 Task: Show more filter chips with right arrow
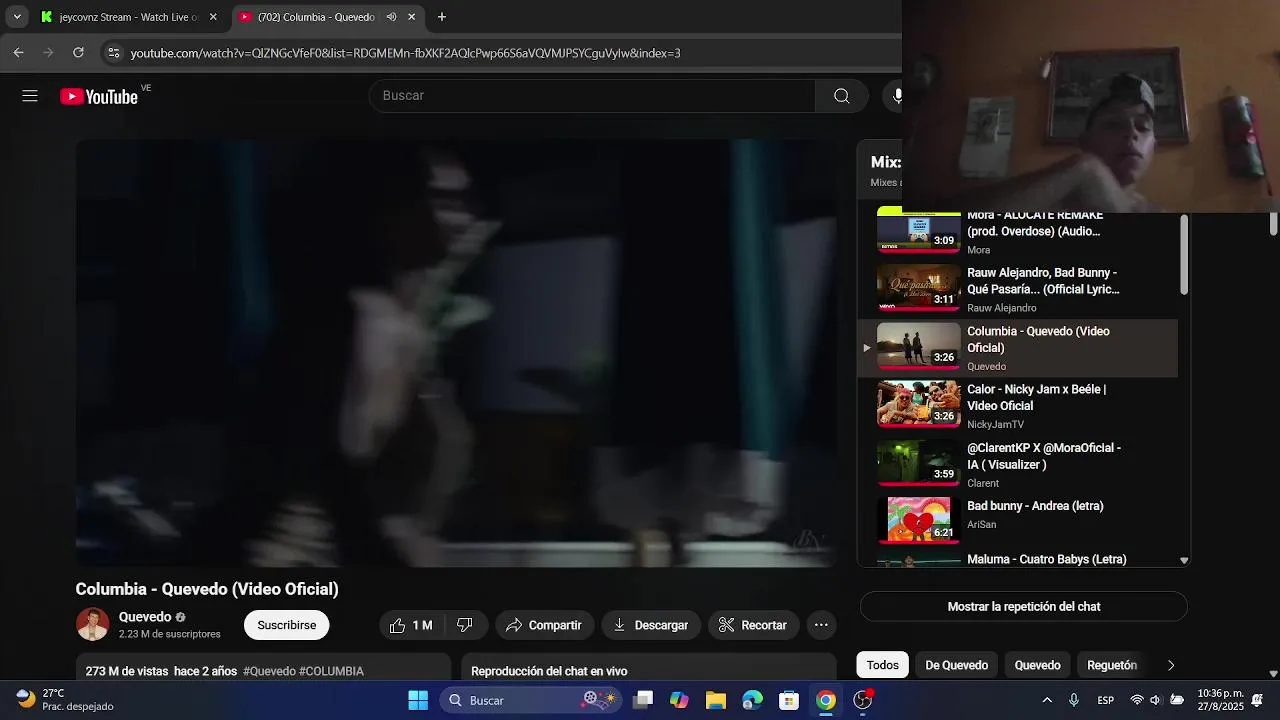[1171, 665]
